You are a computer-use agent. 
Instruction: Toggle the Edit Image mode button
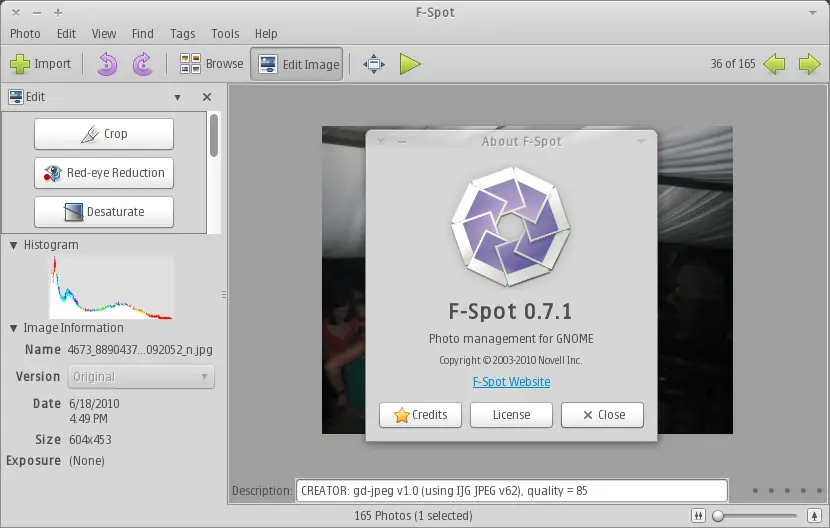point(297,64)
